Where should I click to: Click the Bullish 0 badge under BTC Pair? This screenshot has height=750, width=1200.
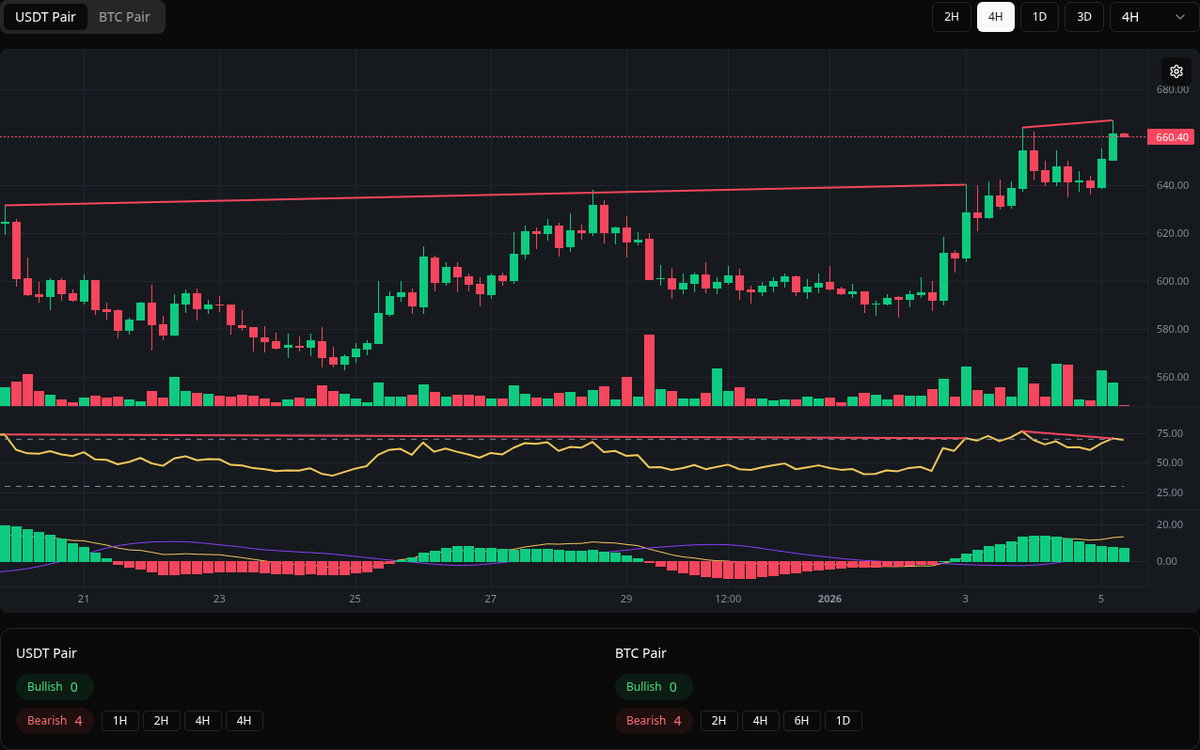click(x=654, y=687)
